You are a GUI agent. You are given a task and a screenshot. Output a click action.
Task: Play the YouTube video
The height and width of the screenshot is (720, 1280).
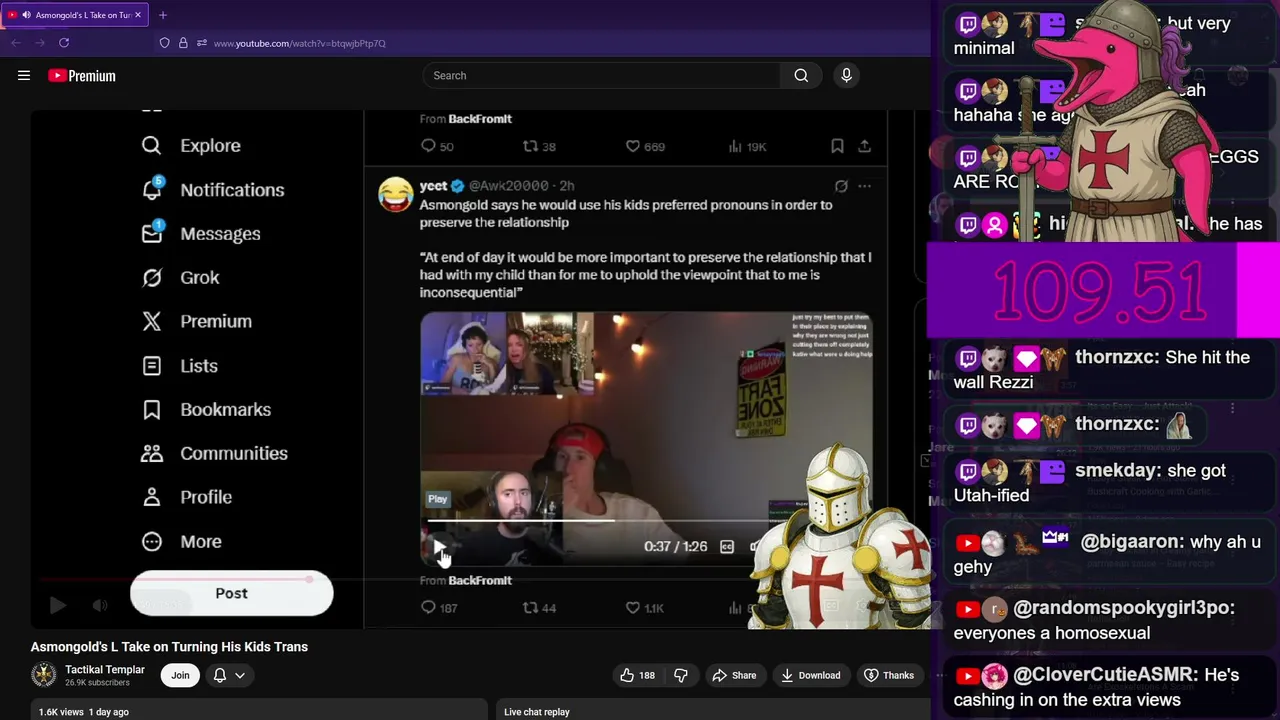58,605
